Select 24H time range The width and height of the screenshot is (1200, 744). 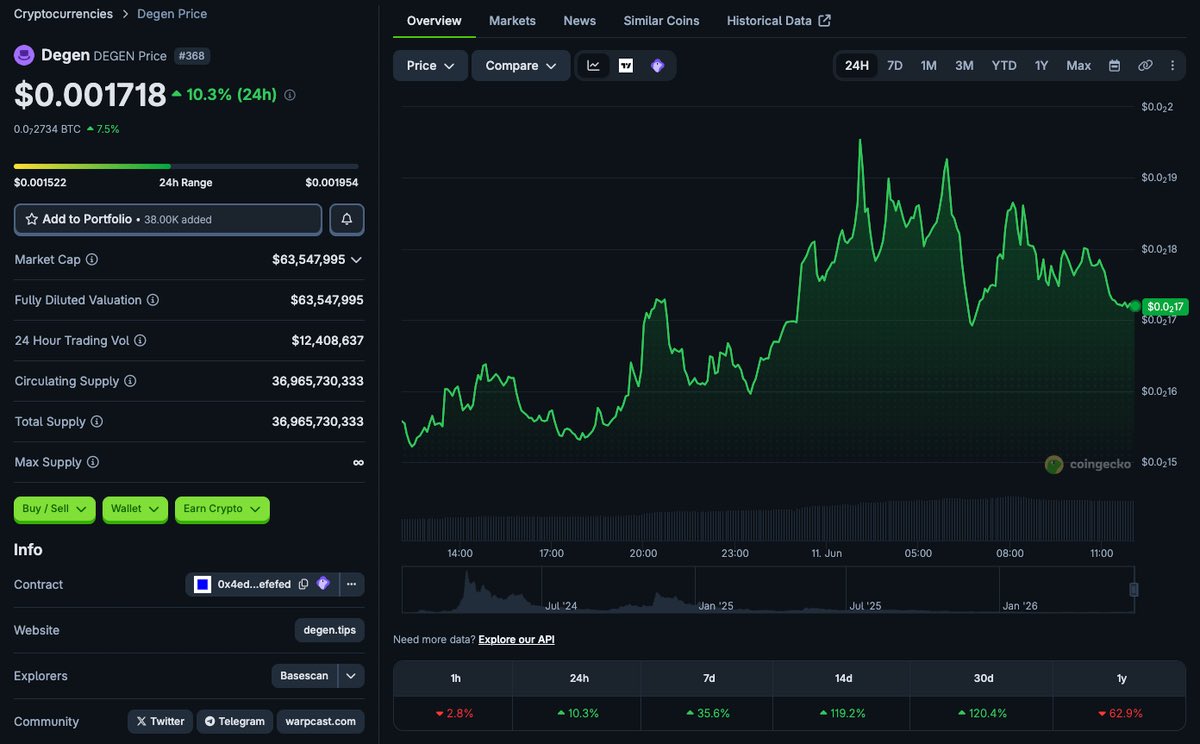tap(857, 66)
